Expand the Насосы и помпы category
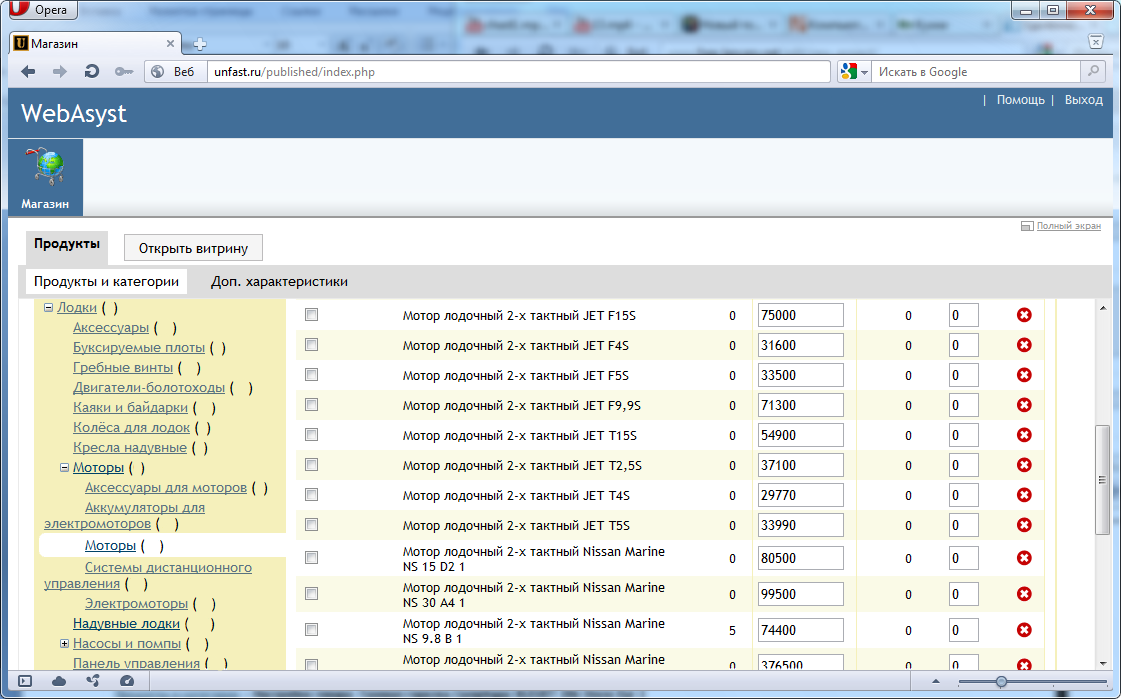Image resolution: width=1121 pixels, height=699 pixels. click(64, 644)
